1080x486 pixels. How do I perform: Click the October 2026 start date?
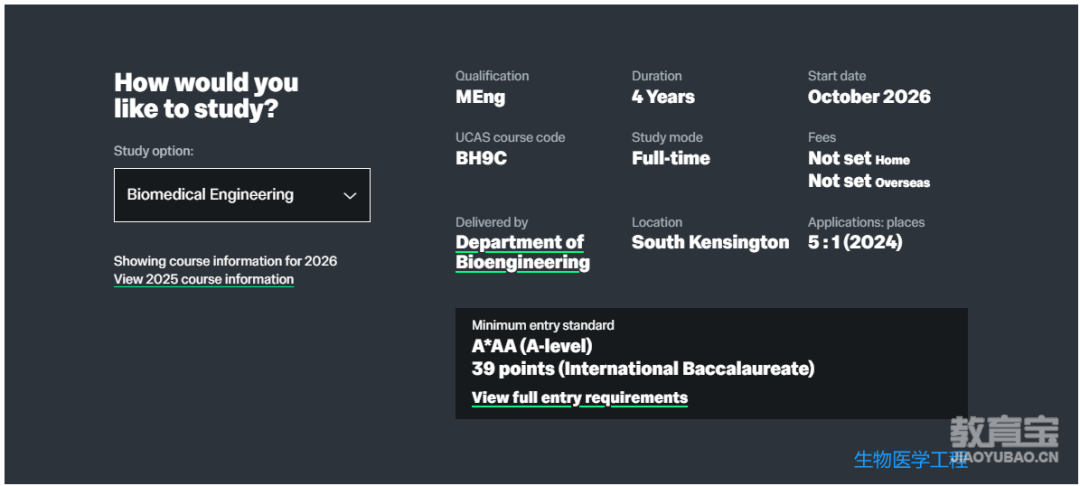tap(869, 97)
